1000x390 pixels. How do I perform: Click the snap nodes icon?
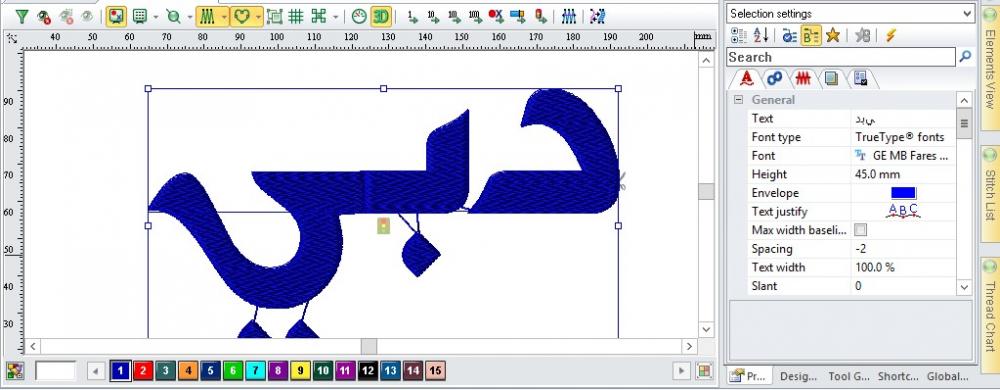pyautogui.click(x=318, y=17)
